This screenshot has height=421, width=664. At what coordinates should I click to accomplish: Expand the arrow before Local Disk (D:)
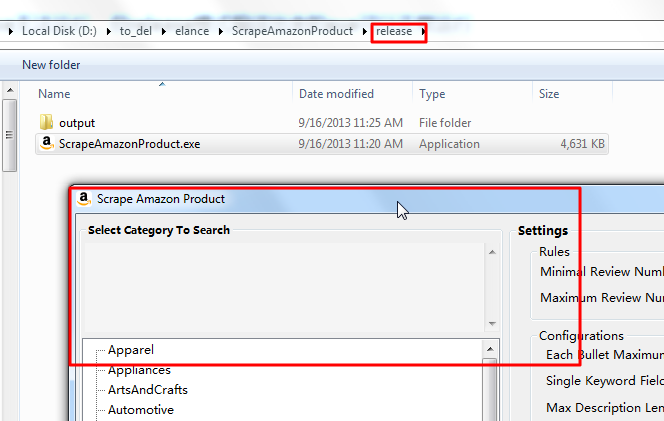point(11,31)
